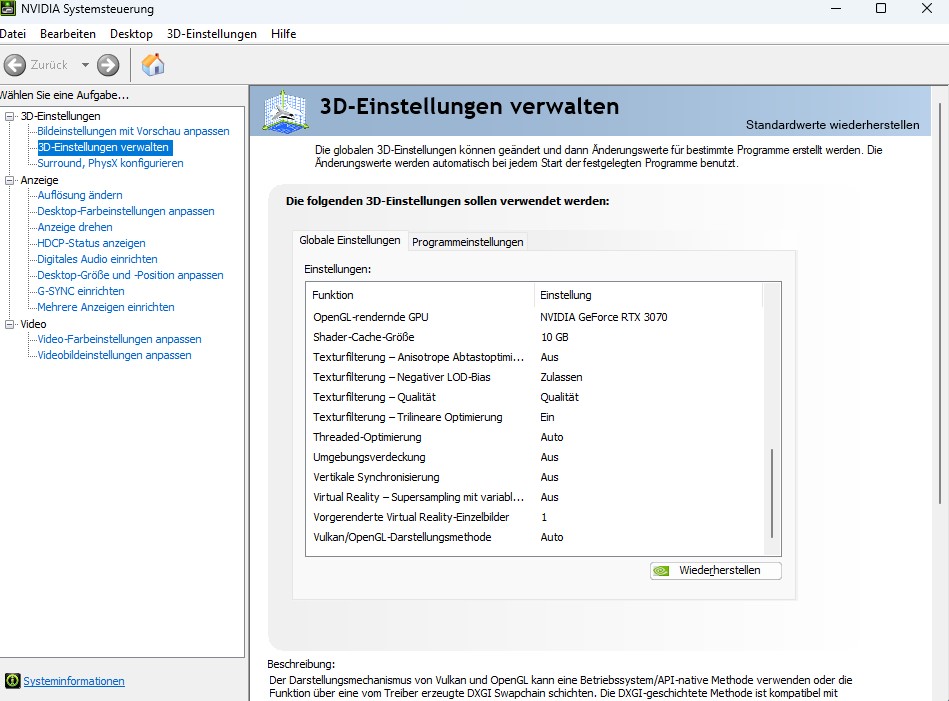Open G-SYNC einrichten

(81, 291)
